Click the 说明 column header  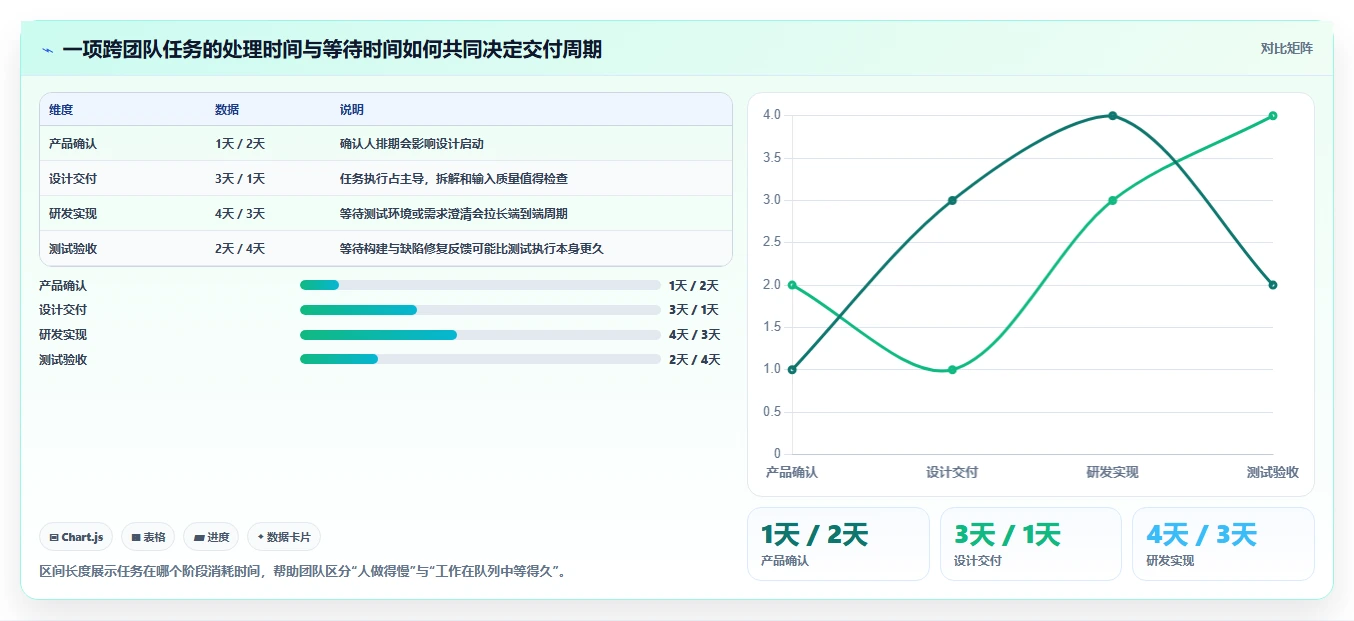352,110
